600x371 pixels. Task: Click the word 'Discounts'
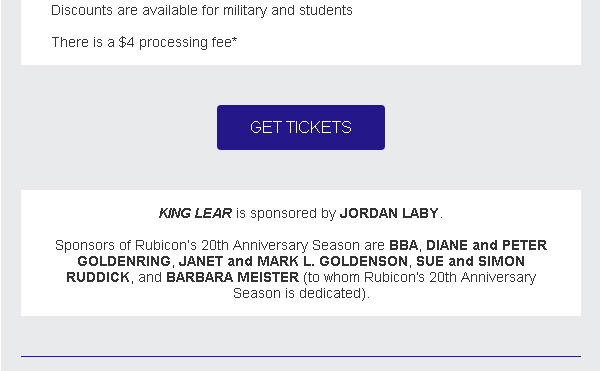coord(82,10)
